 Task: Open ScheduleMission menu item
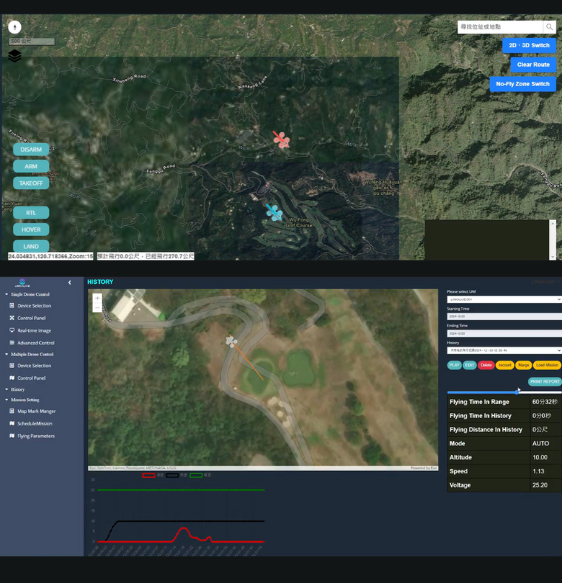(35, 423)
